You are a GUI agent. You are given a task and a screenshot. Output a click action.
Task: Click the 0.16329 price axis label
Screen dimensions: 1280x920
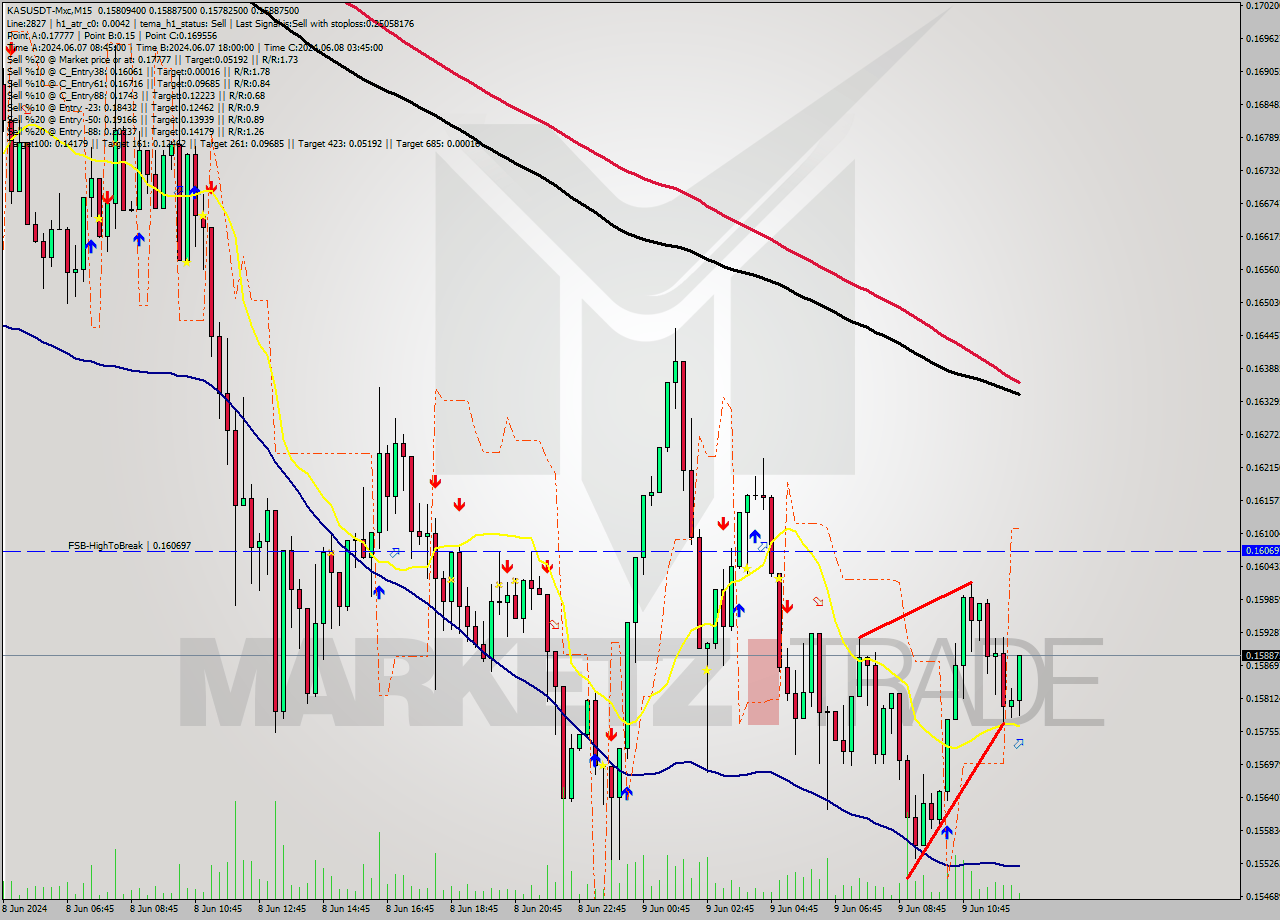tap(1262, 402)
